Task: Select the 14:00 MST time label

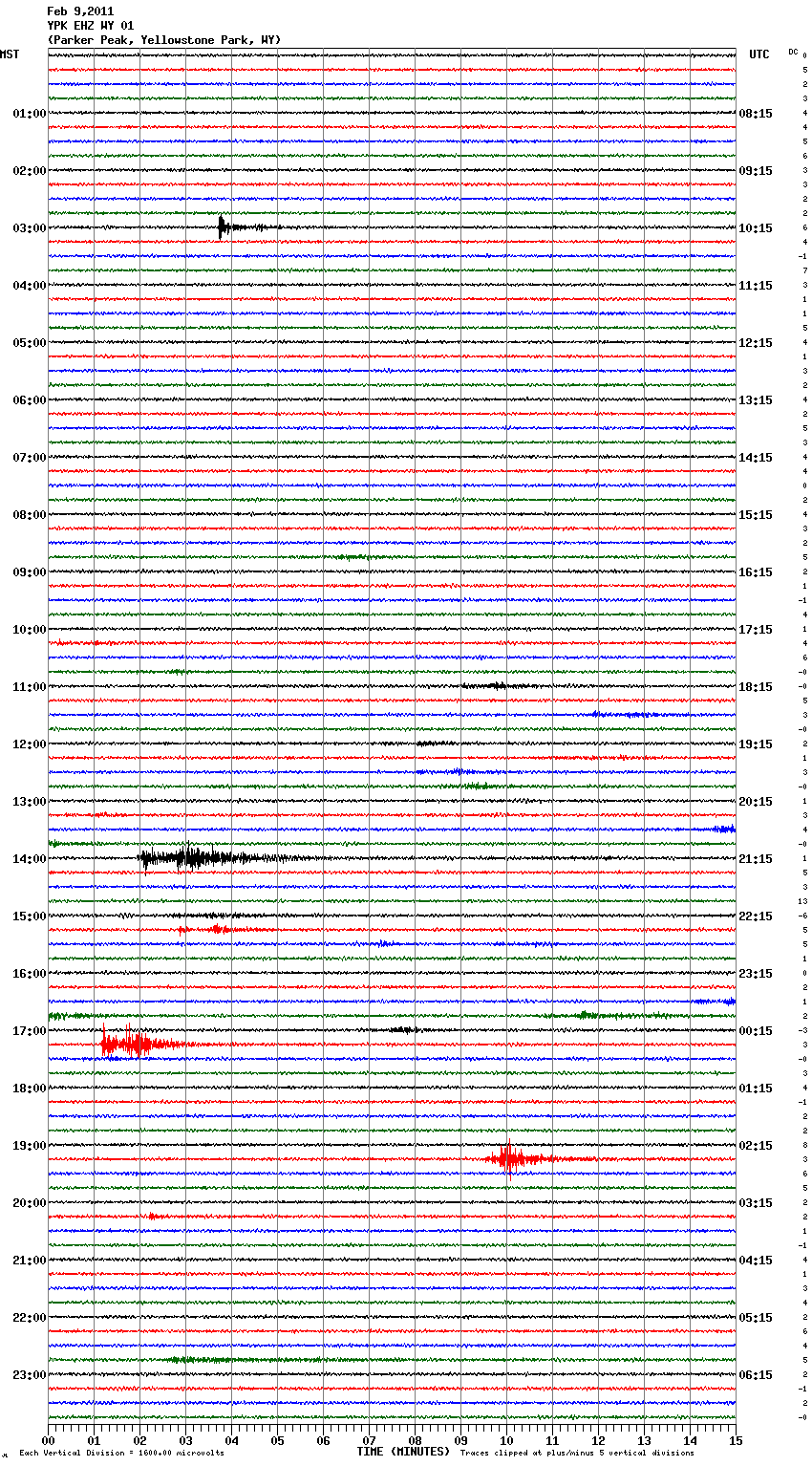Action: pyautogui.click(x=30, y=859)
